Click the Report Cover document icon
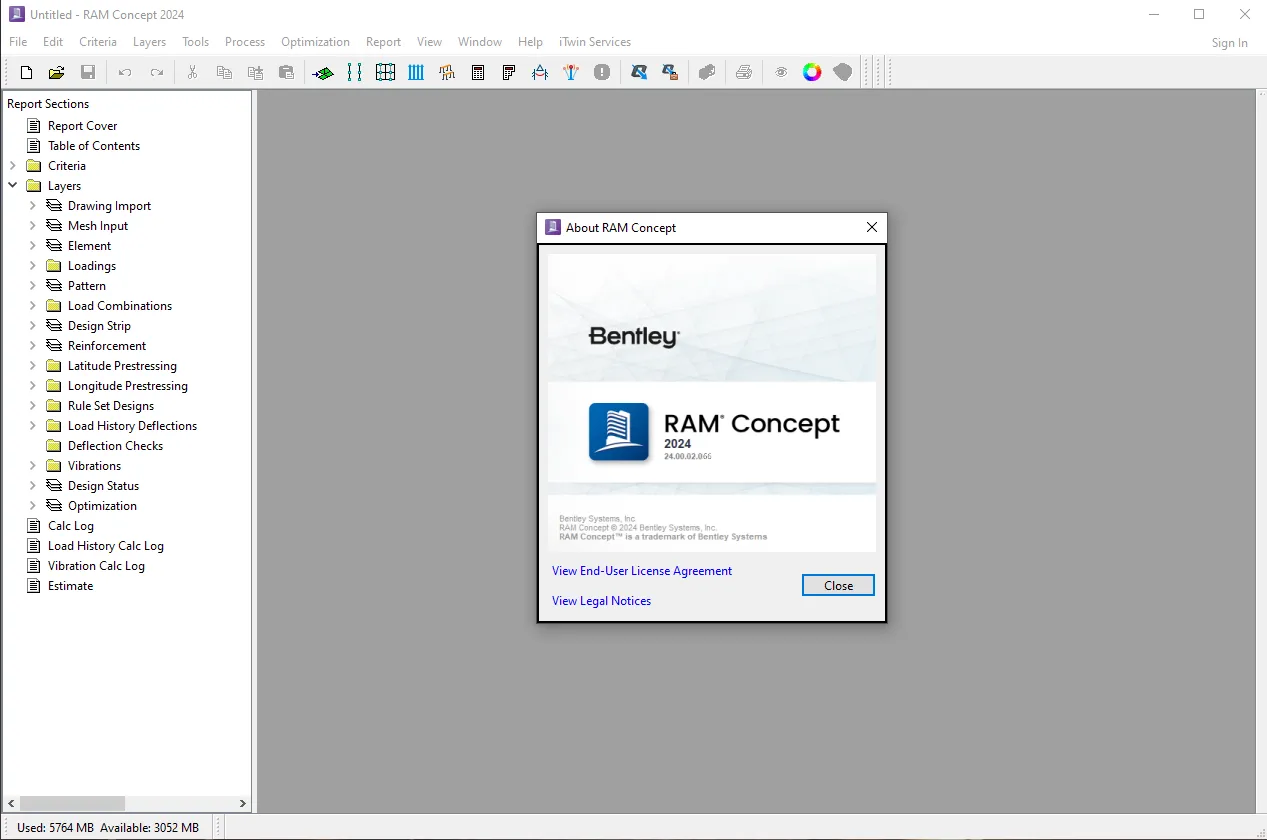1267x840 pixels. coord(34,126)
